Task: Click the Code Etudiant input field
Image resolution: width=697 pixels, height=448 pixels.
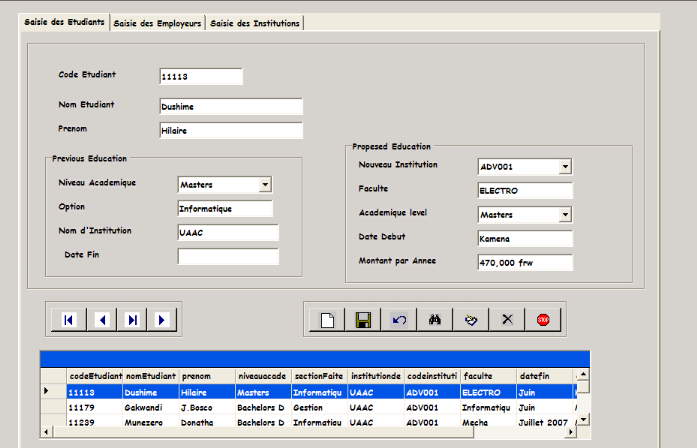Action: pos(200,77)
